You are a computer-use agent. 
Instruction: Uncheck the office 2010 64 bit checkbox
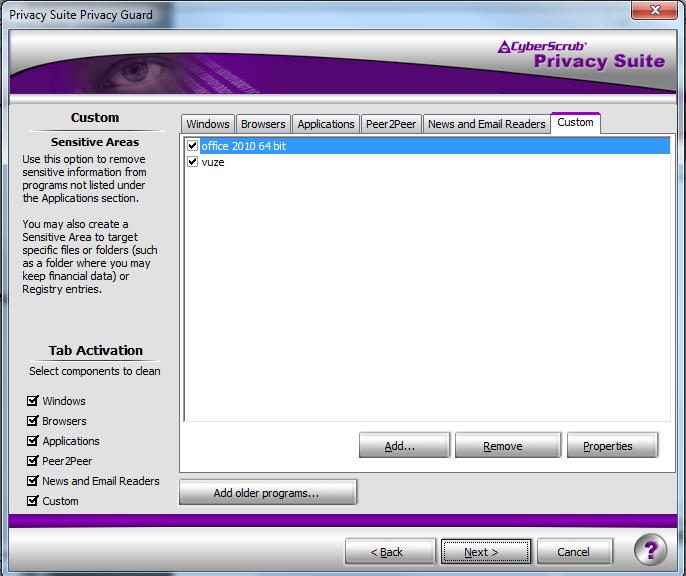tap(192, 146)
